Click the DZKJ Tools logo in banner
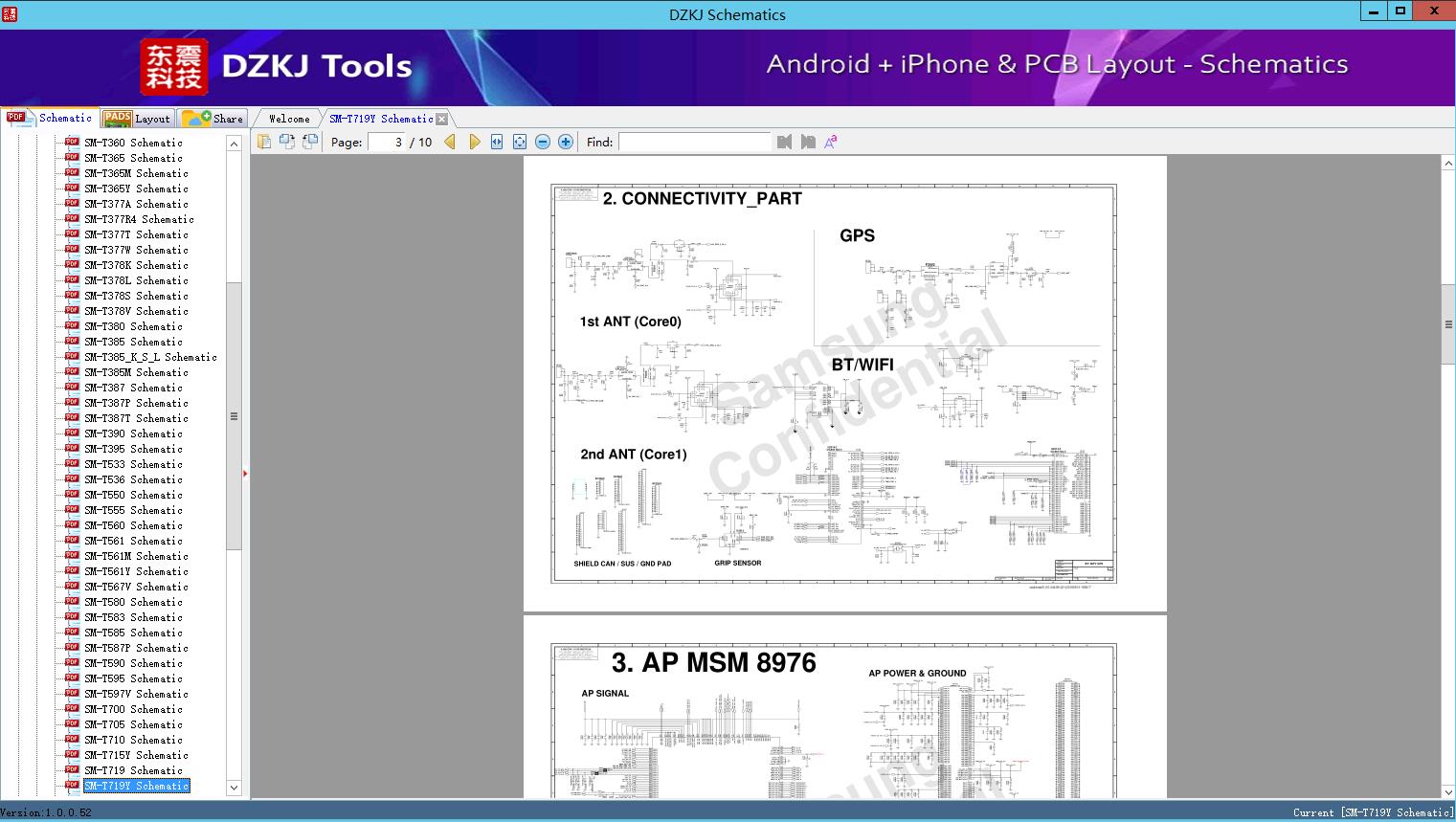This screenshot has height=822, width=1456. pos(276,66)
